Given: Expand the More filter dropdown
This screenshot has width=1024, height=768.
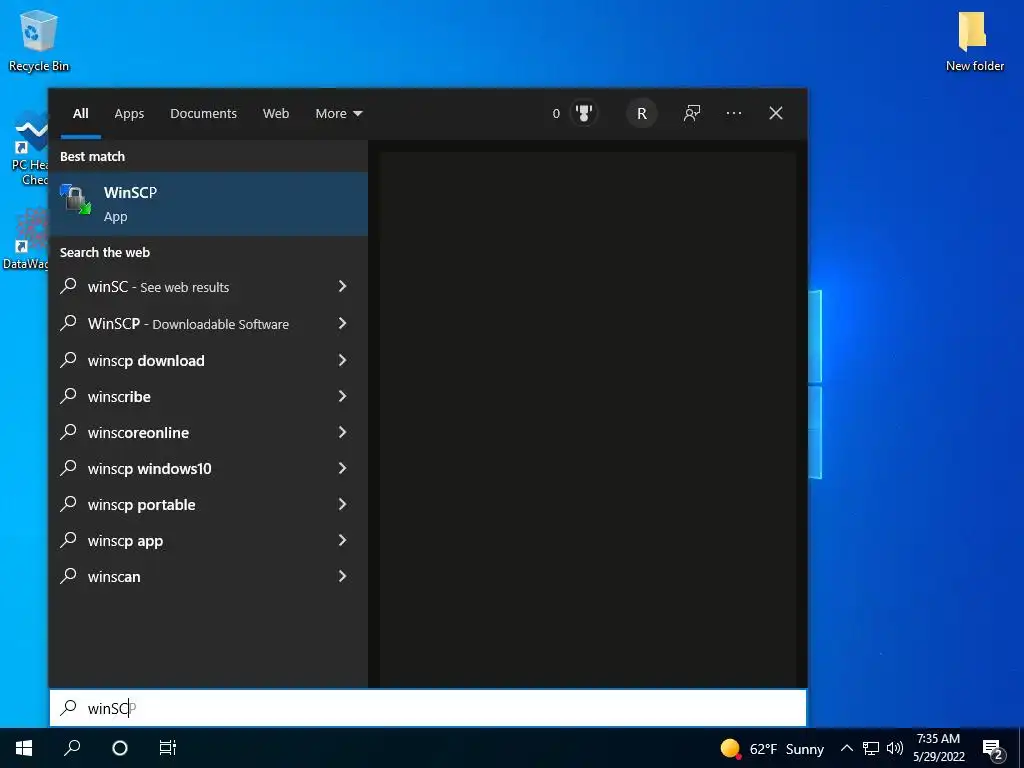Looking at the screenshot, I should click(338, 114).
